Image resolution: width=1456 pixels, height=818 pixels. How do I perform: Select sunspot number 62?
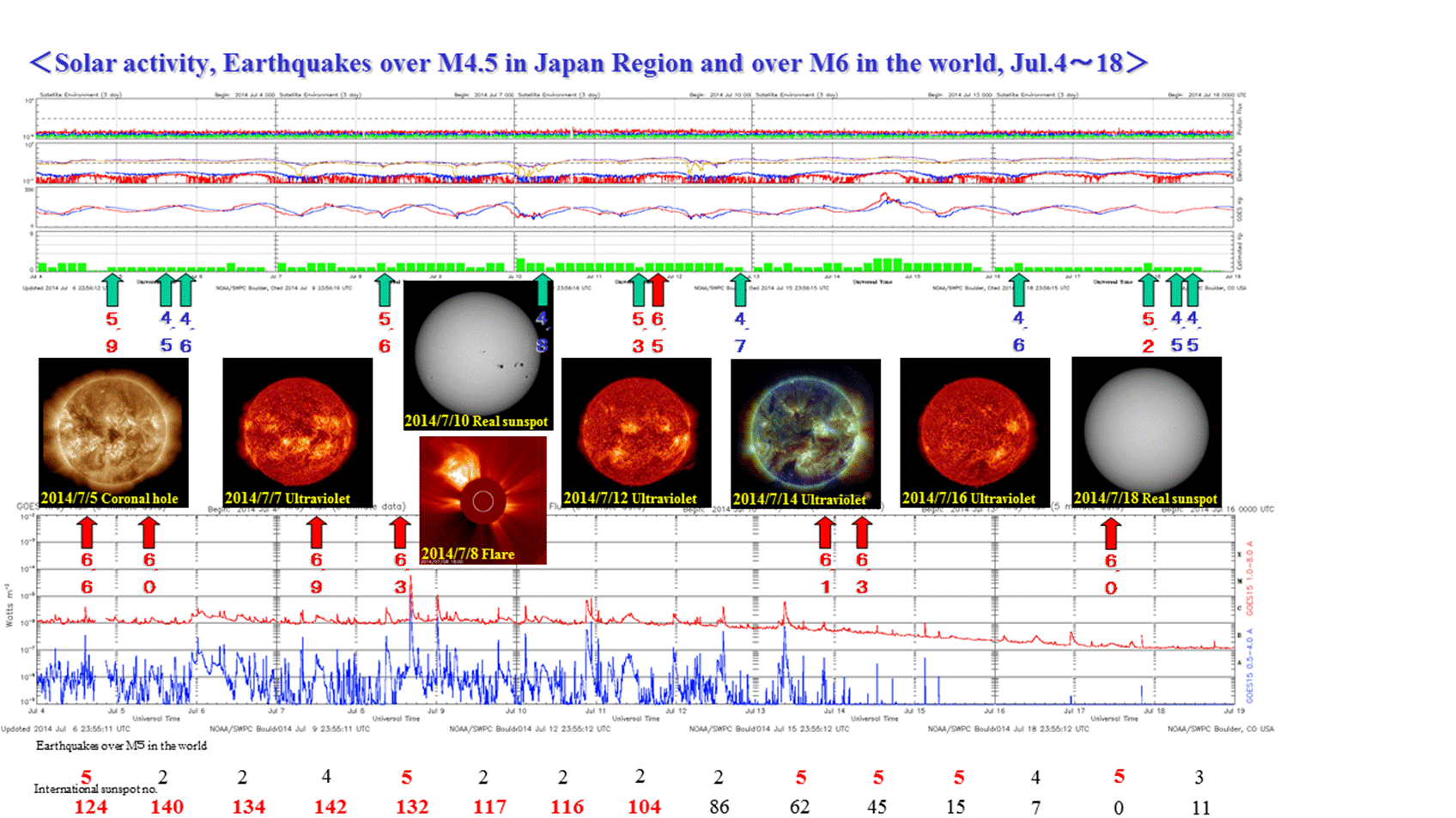(x=799, y=807)
